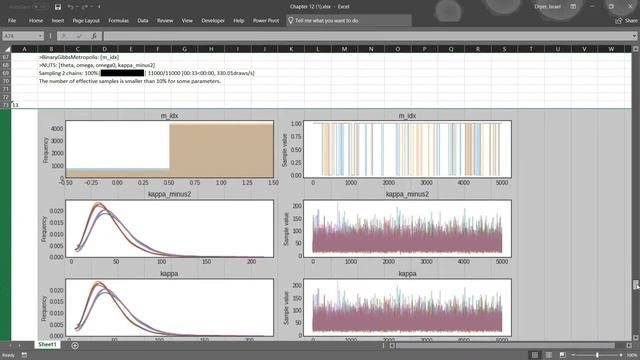640x360 pixels.
Task: Click the zoom out minus button
Action: [x=573, y=355]
